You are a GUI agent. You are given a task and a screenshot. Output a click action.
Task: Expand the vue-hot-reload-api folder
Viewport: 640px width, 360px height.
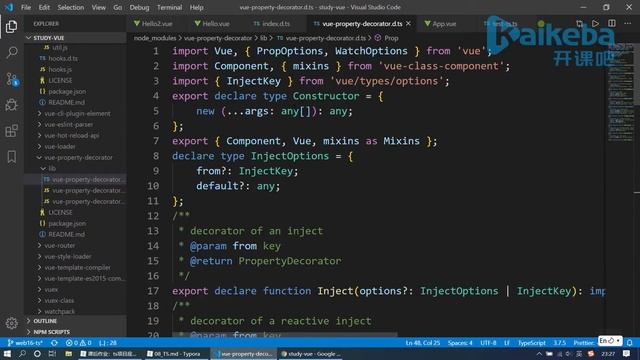tap(71, 136)
